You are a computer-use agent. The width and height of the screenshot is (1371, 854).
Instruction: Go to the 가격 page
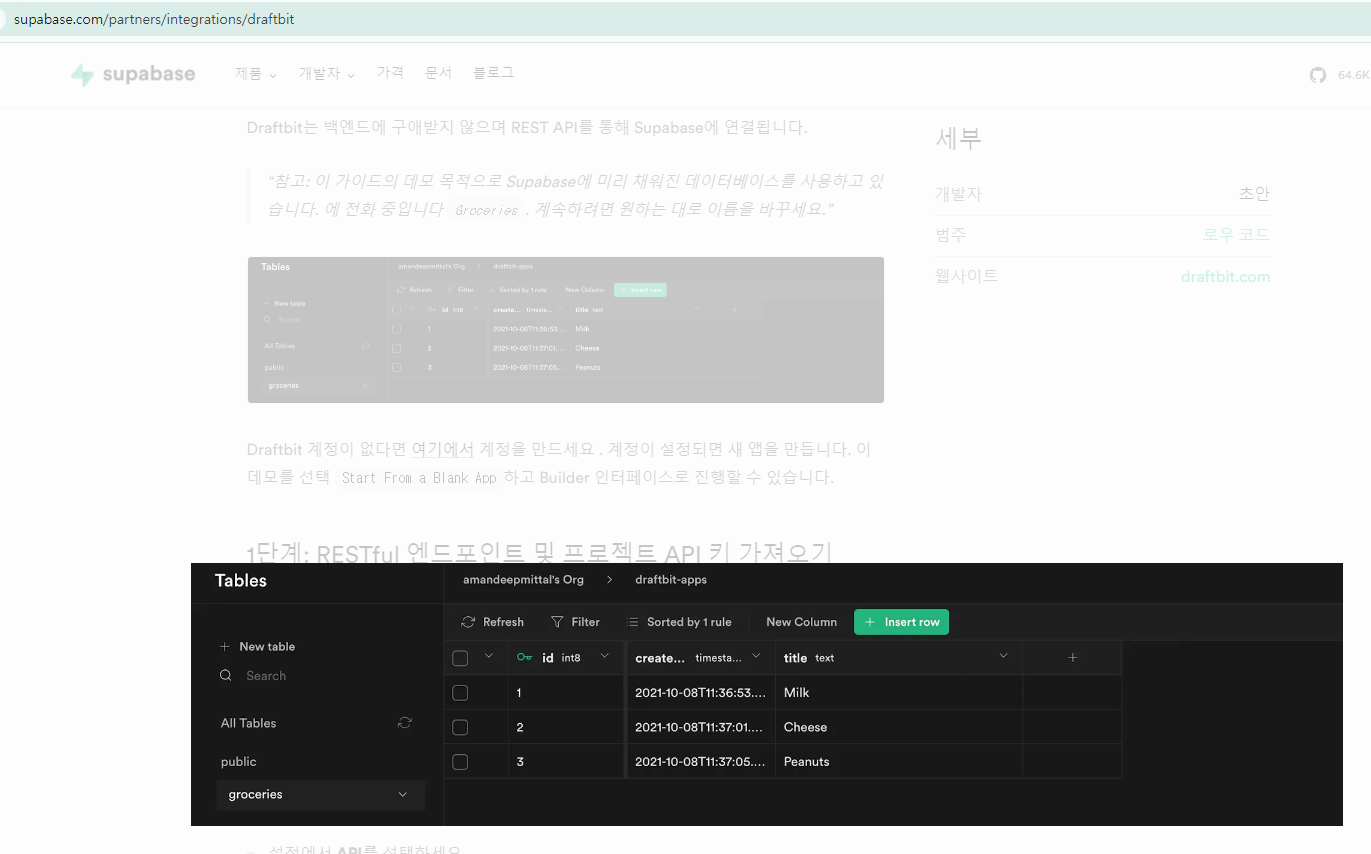pos(390,73)
